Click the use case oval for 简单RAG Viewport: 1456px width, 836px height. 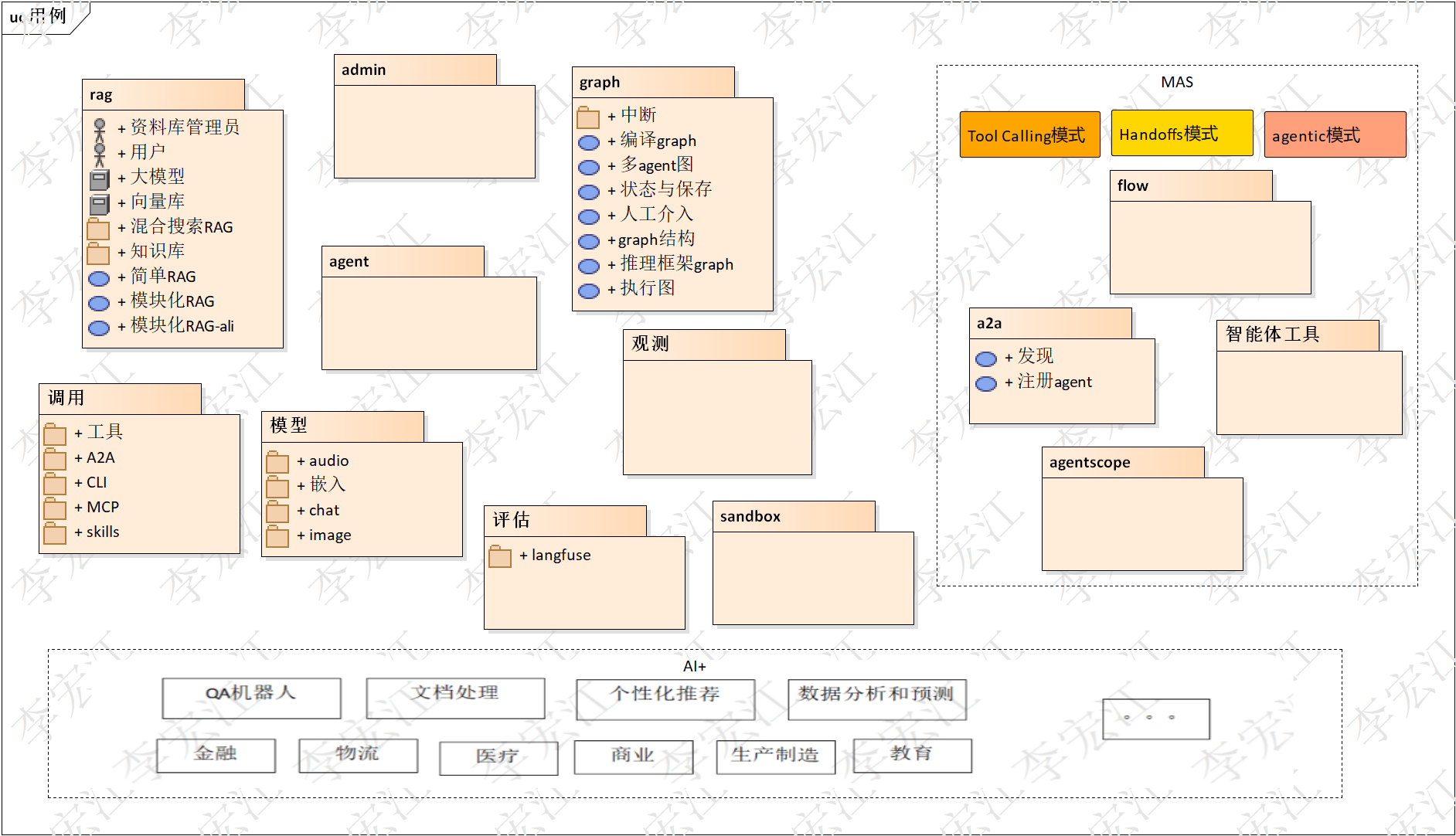click(x=99, y=278)
